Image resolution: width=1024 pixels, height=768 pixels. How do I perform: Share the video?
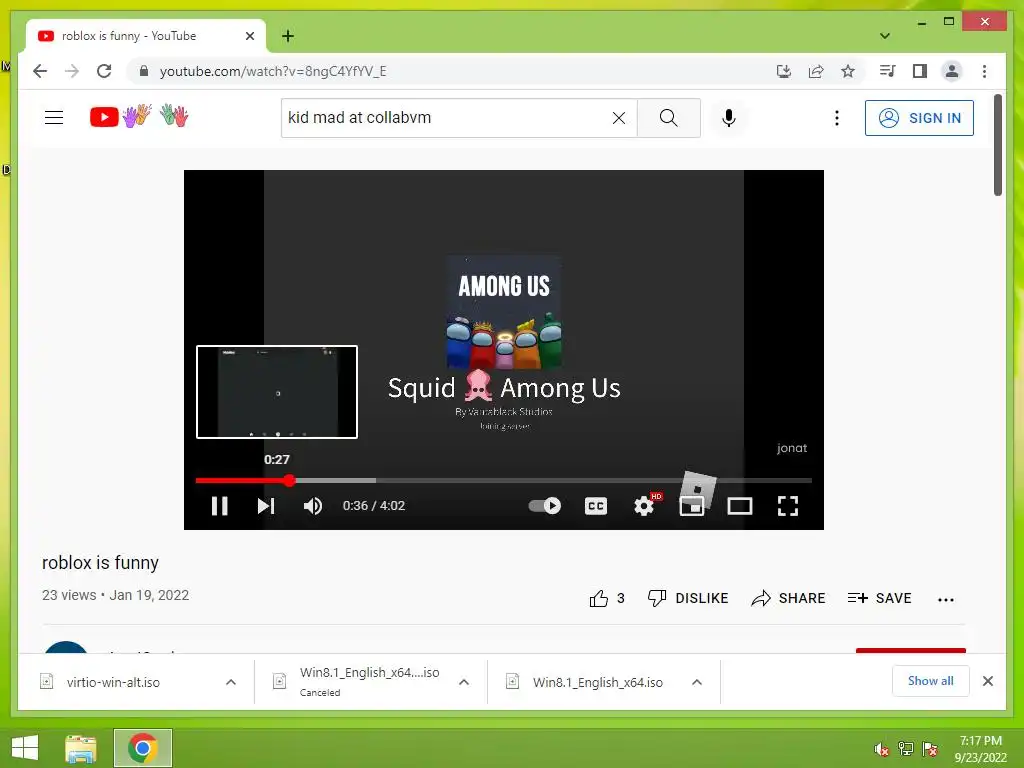pos(788,598)
